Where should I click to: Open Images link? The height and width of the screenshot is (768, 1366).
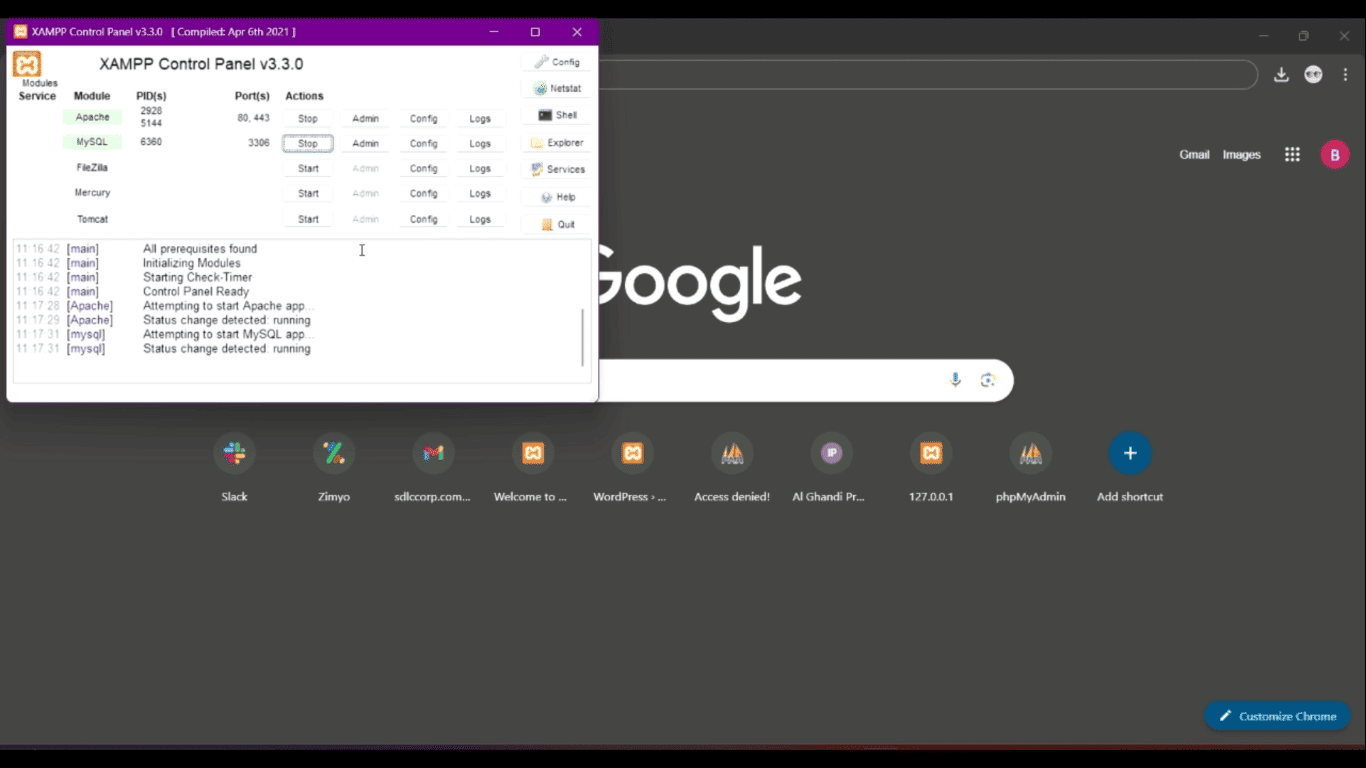click(1241, 155)
